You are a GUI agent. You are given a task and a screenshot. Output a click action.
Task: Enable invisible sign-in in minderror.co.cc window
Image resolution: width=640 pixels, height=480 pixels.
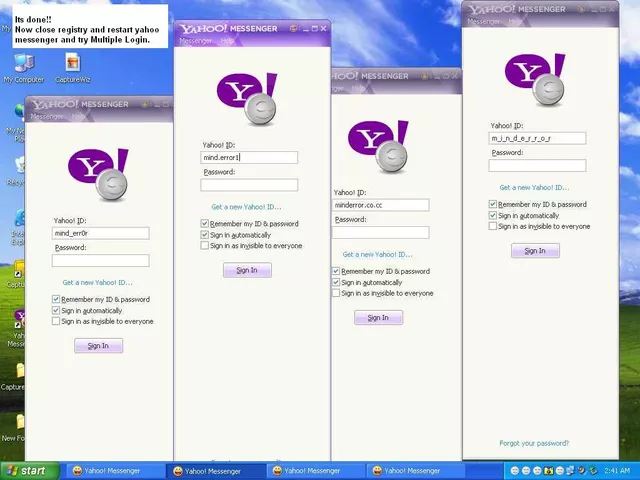point(336,293)
